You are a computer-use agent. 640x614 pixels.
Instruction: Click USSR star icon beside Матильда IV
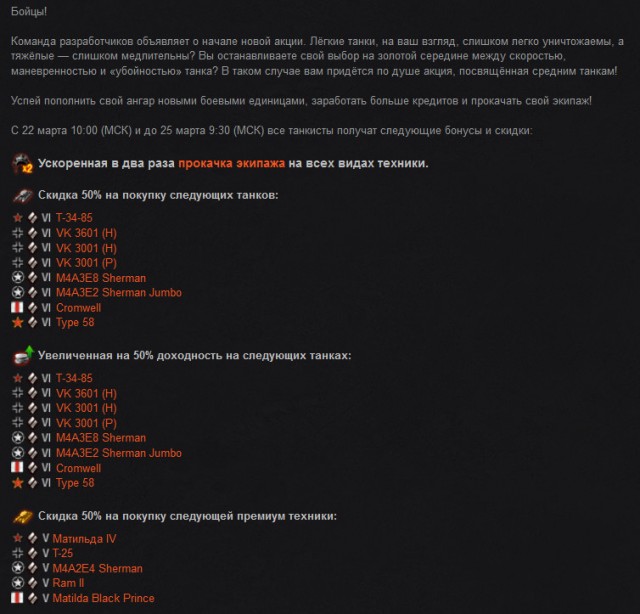point(18,538)
